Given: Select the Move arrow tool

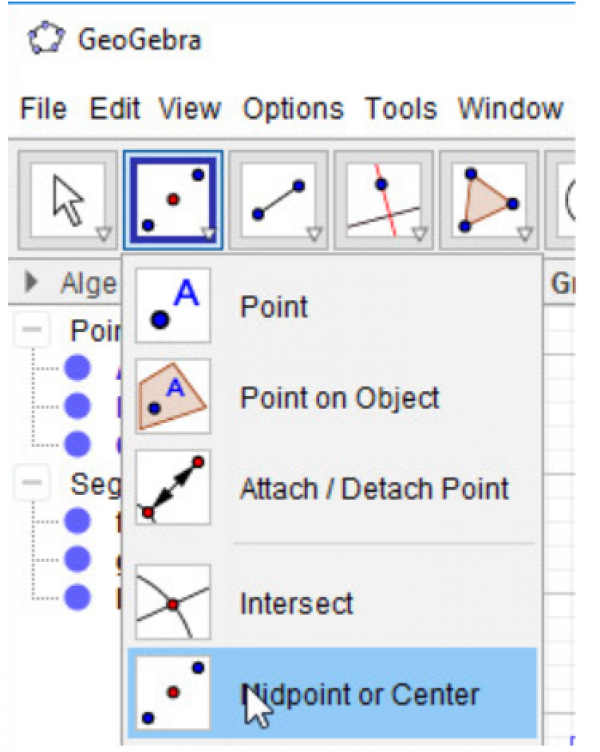Looking at the screenshot, I should click(x=68, y=199).
